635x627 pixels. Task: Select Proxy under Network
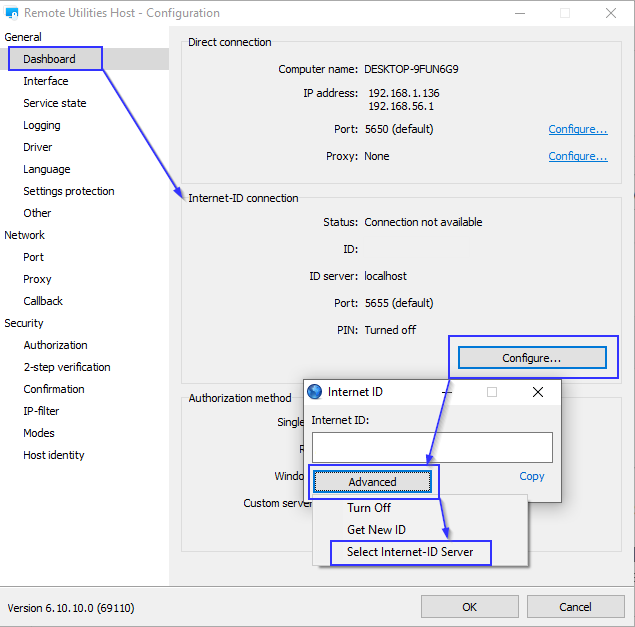click(x=38, y=279)
